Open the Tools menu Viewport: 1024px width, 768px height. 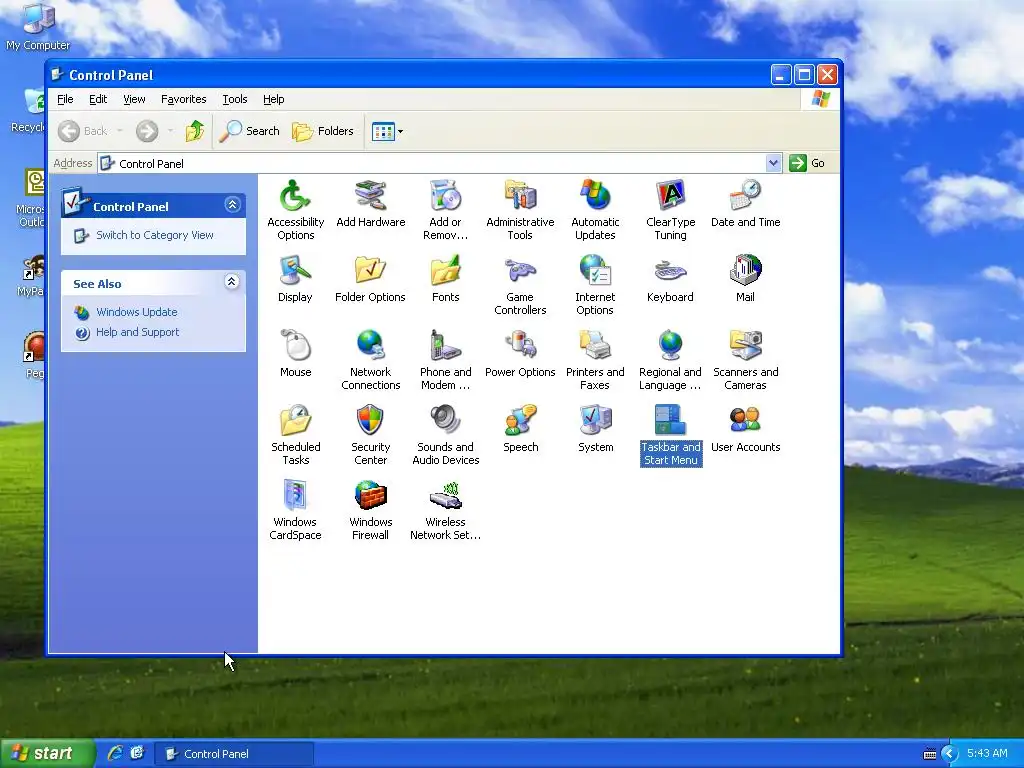tap(234, 99)
